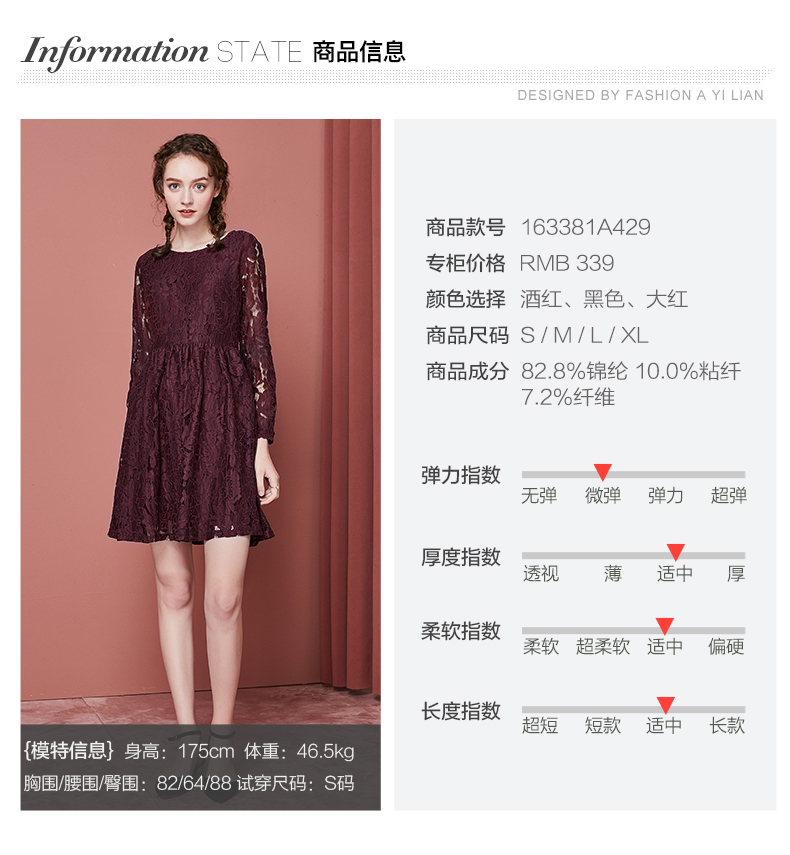Click the red marker on 弹力指数 slider
790x855 pixels.
tap(602, 472)
